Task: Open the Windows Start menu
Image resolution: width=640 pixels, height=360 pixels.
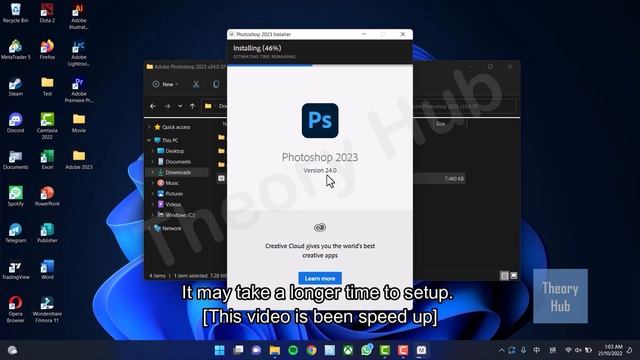Action: point(220,350)
